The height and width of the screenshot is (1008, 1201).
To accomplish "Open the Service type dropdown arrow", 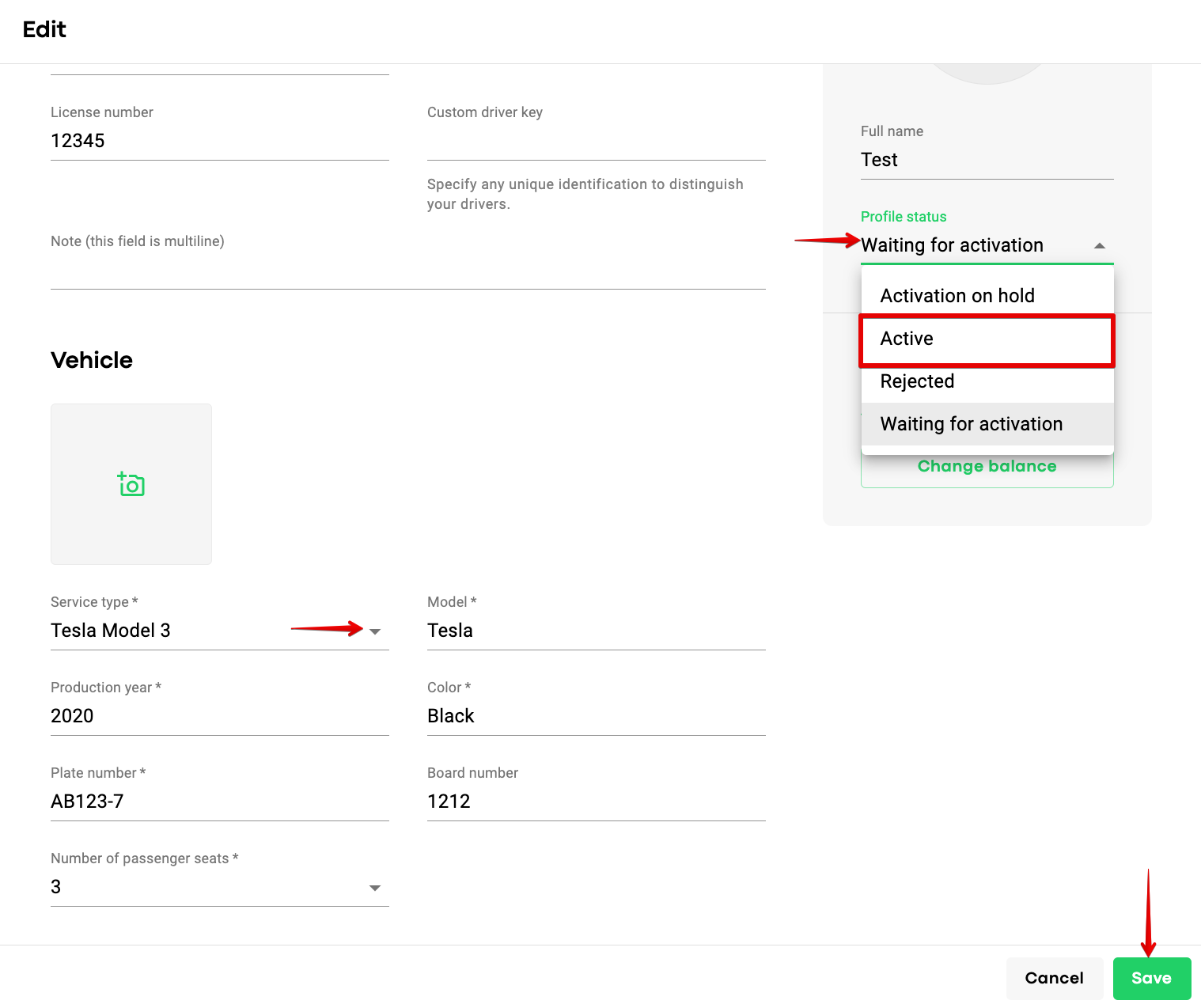I will (375, 631).
